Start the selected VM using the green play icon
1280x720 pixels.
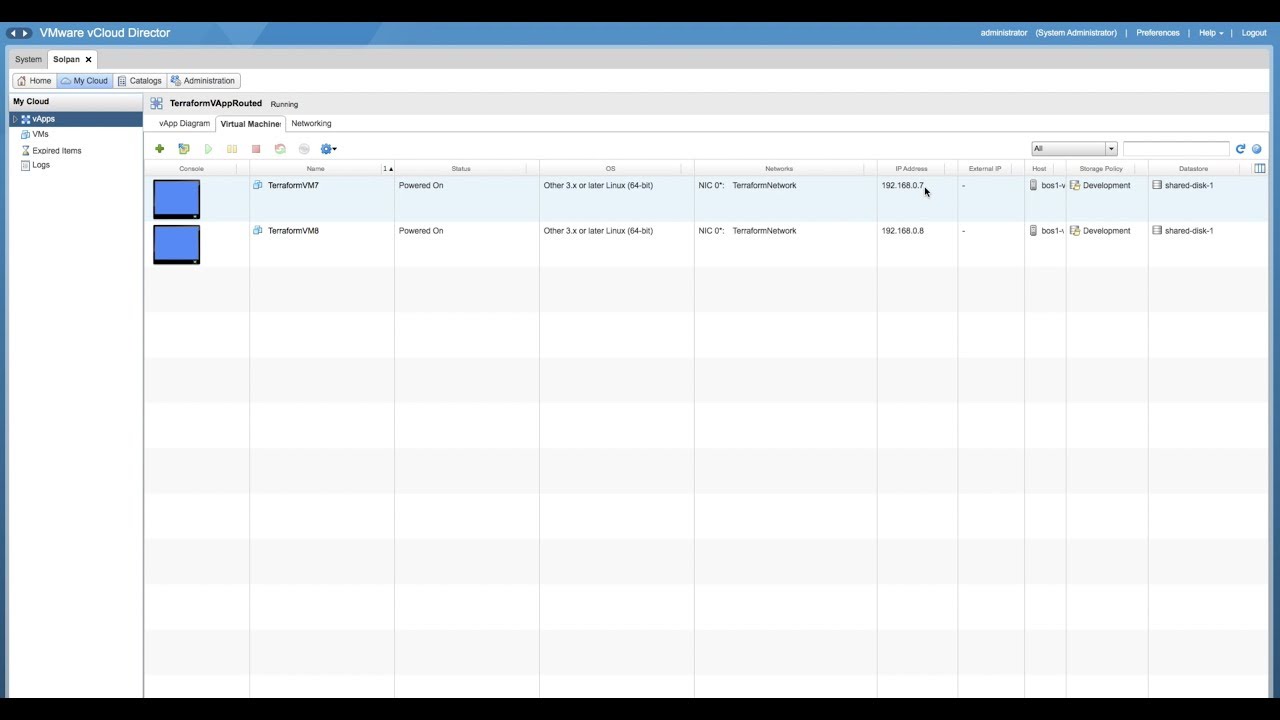(x=208, y=148)
